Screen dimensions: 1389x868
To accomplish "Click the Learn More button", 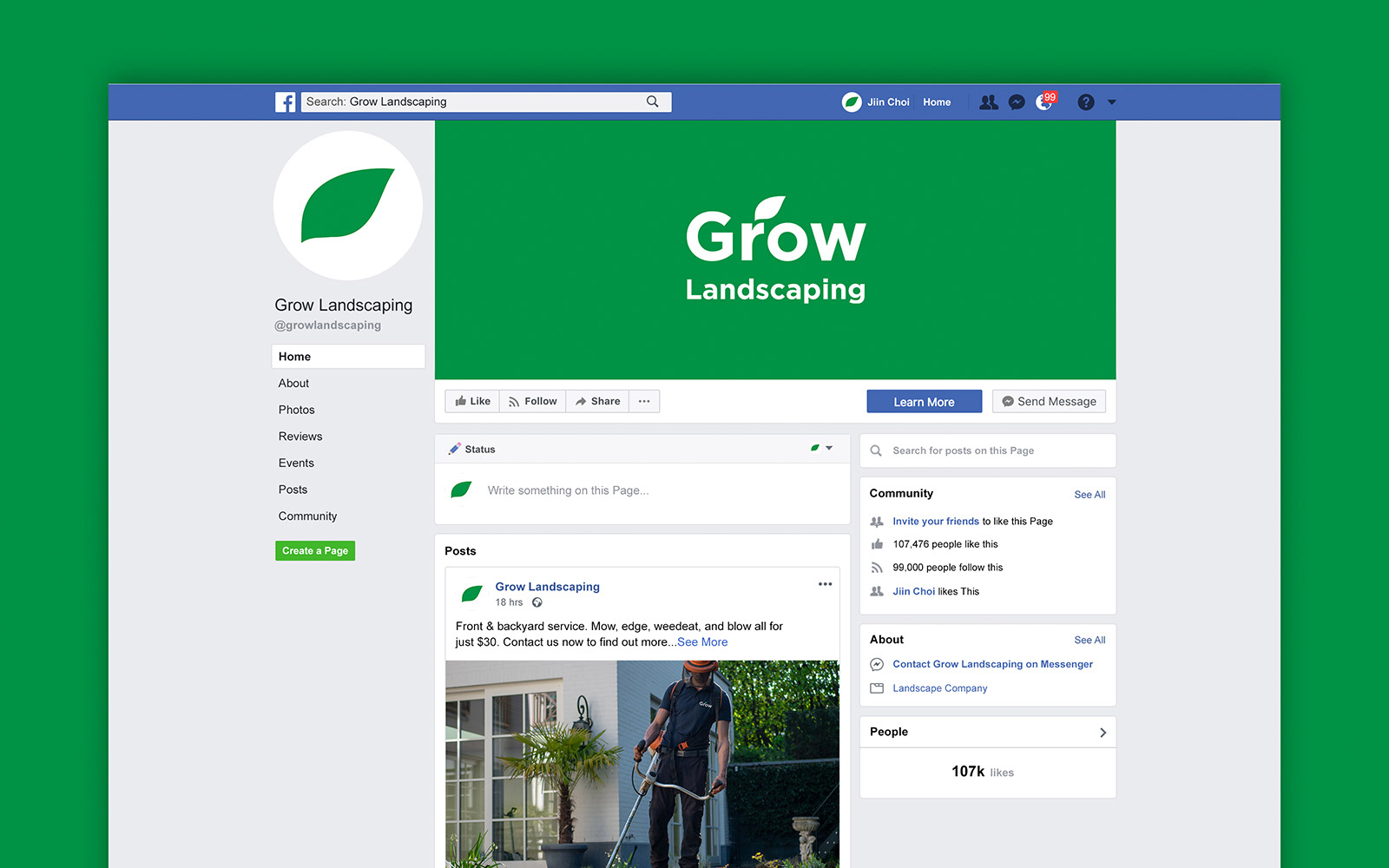I will tap(925, 402).
